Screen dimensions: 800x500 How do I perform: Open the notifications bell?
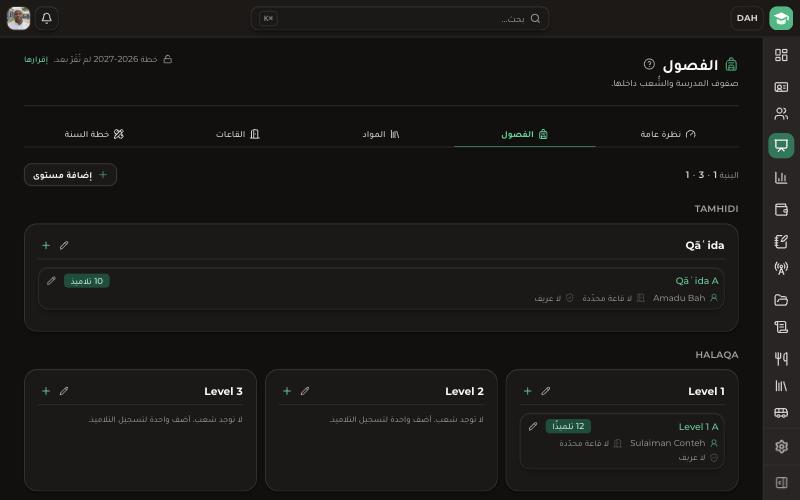pos(46,18)
